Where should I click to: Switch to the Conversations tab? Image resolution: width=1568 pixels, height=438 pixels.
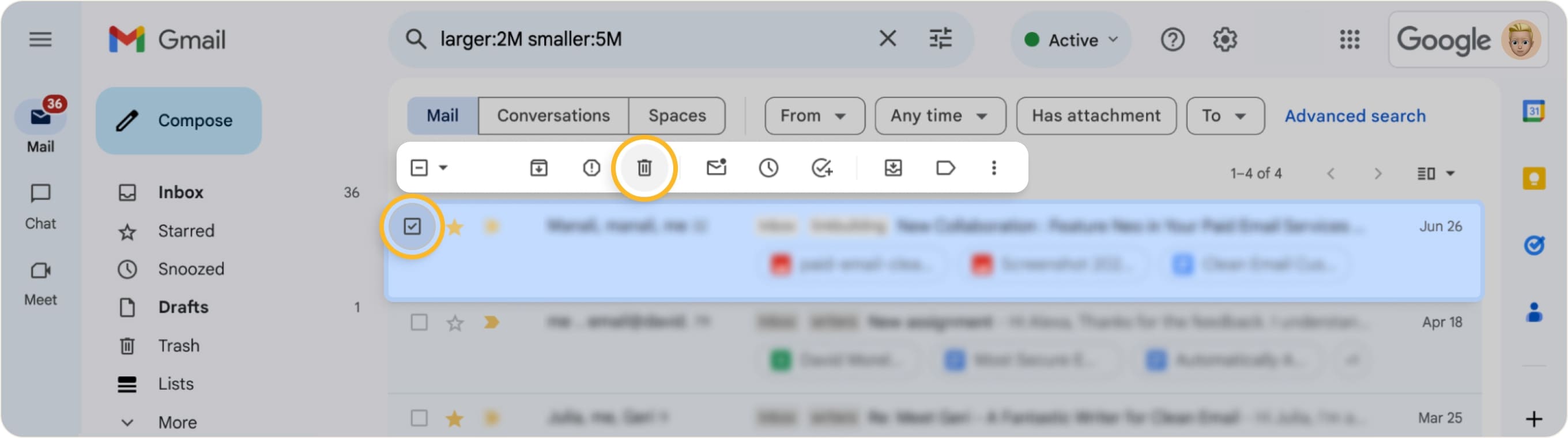[553, 115]
